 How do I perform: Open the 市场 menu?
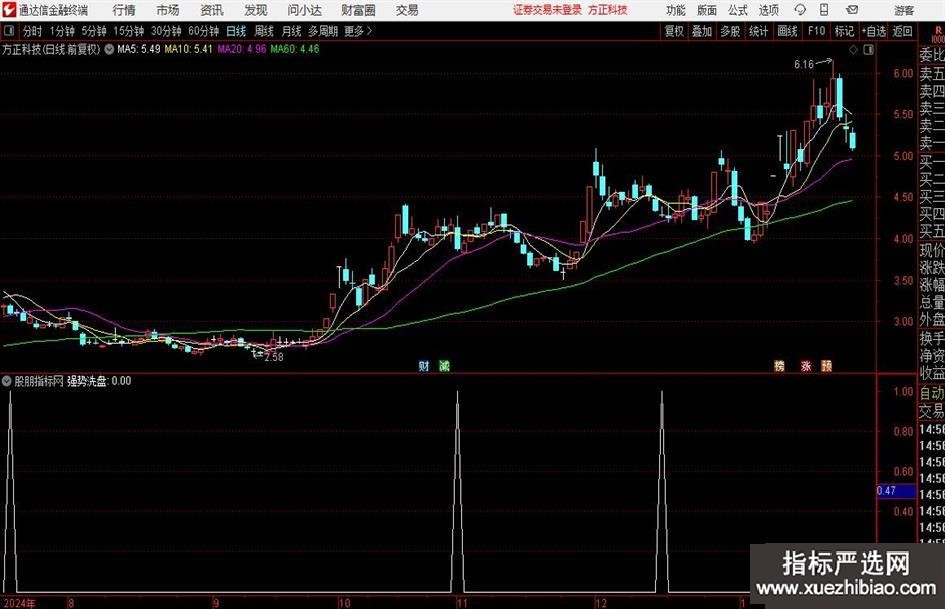pyautogui.click(x=168, y=10)
